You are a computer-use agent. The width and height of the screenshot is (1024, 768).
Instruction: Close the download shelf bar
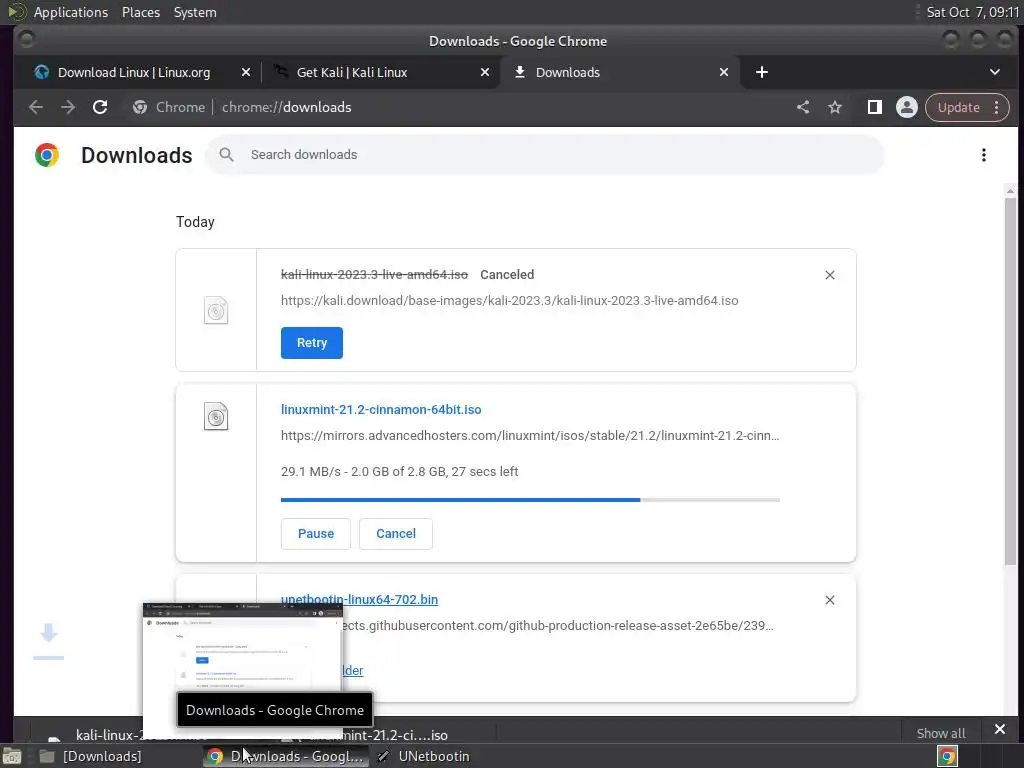point(1000,729)
